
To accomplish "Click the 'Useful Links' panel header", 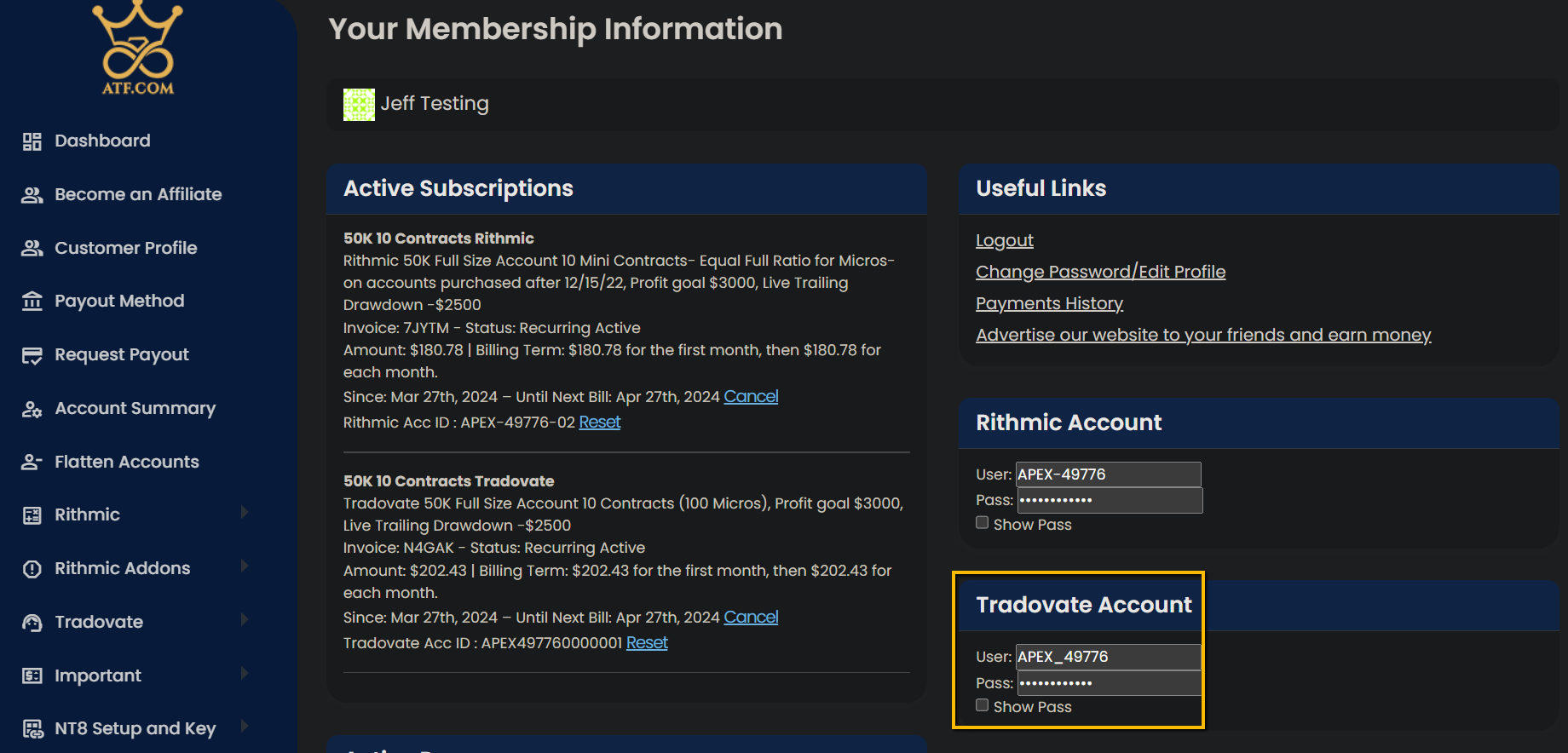I will 1259,188.
